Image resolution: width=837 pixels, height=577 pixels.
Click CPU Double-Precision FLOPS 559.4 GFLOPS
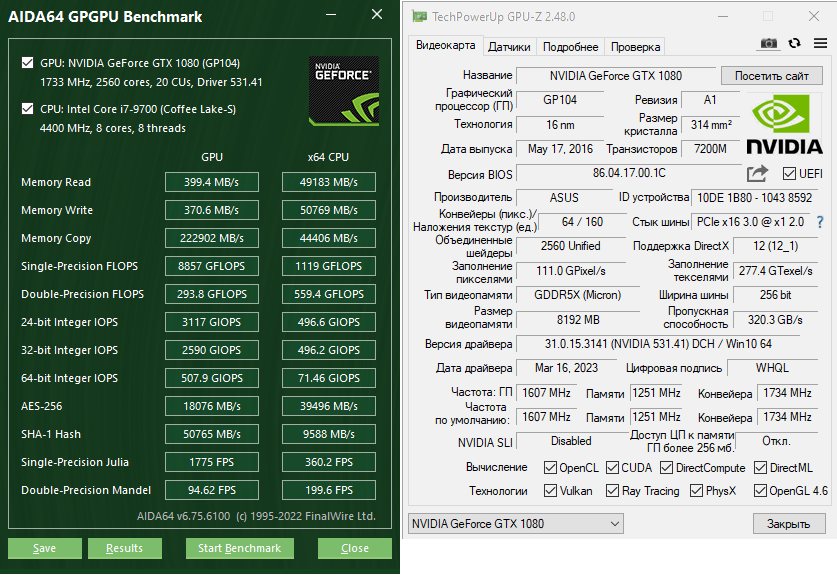[329, 294]
